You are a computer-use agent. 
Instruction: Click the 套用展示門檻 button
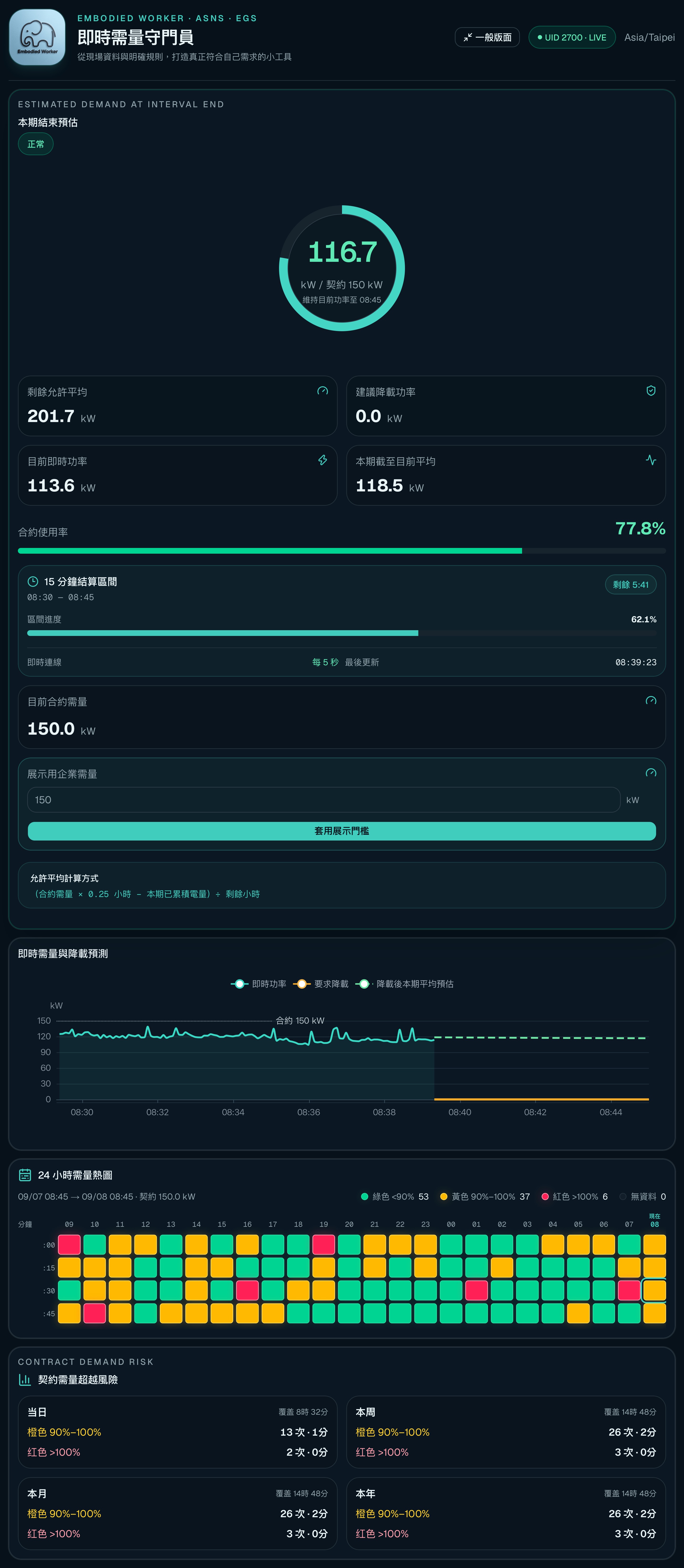coord(342,831)
